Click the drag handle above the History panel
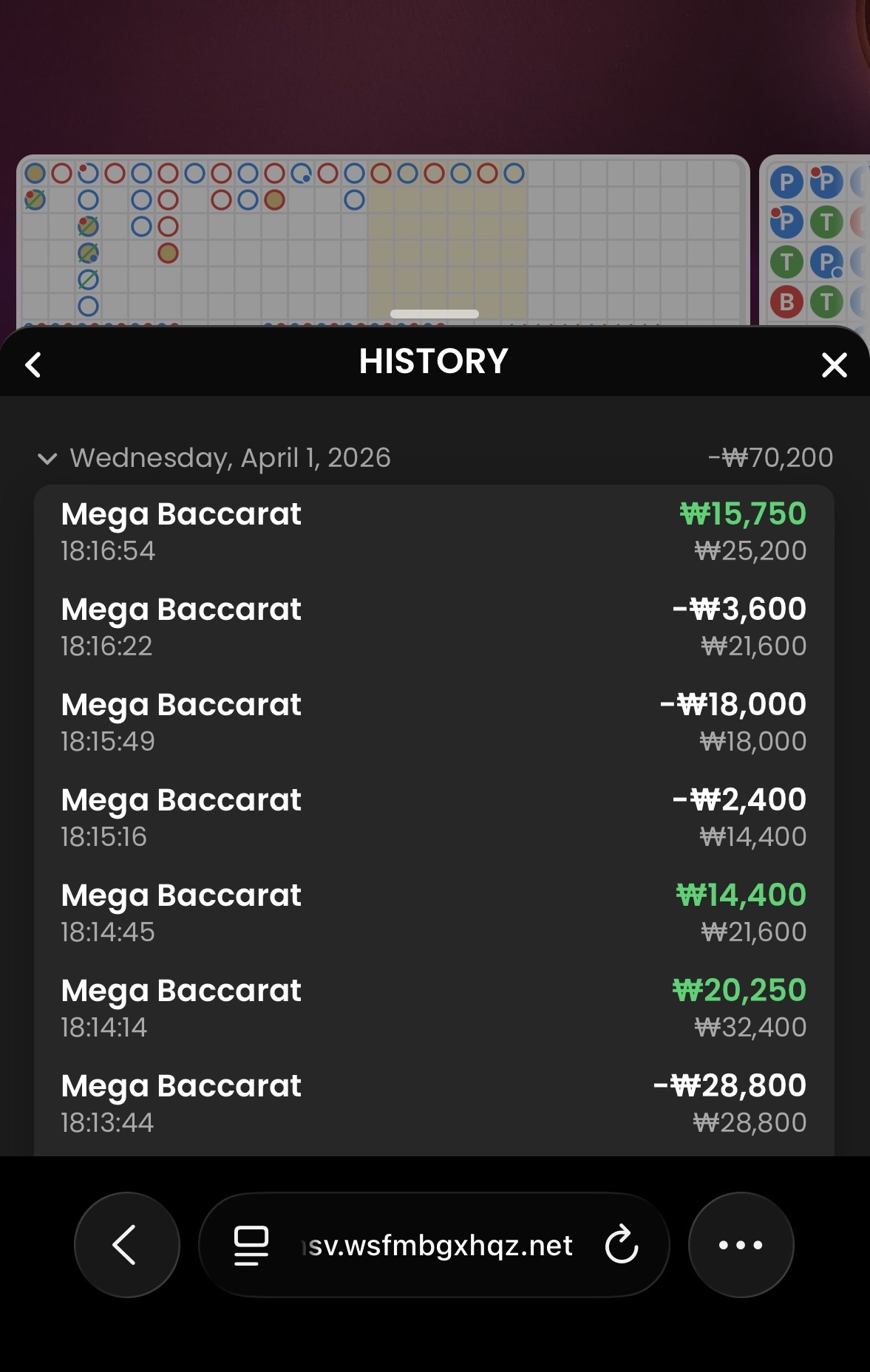Image resolution: width=870 pixels, height=1372 pixels. tap(434, 314)
